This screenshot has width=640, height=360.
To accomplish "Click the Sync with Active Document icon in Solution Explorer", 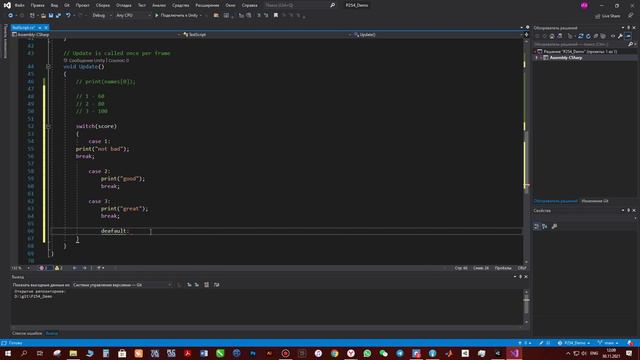I will click(x=580, y=36).
